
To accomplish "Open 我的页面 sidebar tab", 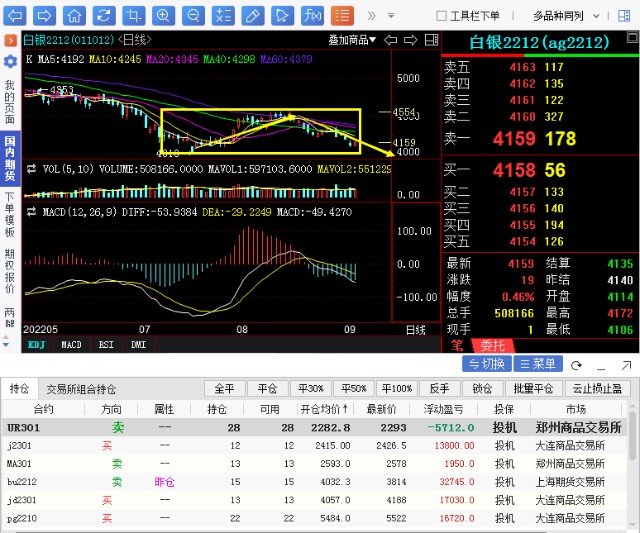I will [9, 102].
